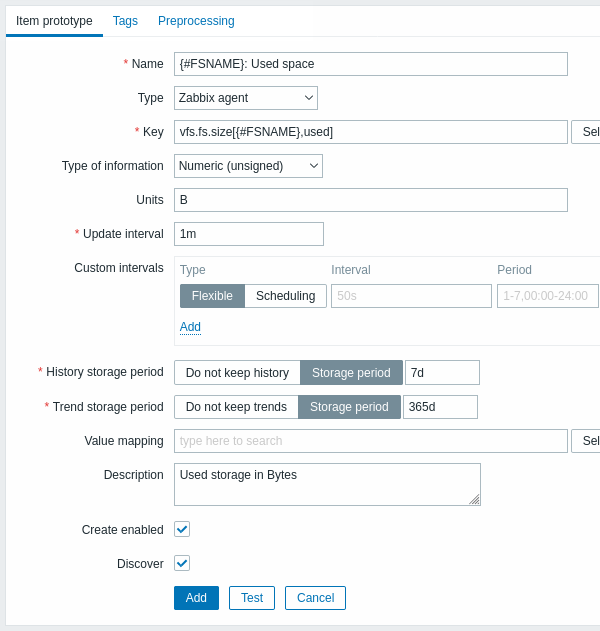Select Flexible custom interval type

pos(212,296)
